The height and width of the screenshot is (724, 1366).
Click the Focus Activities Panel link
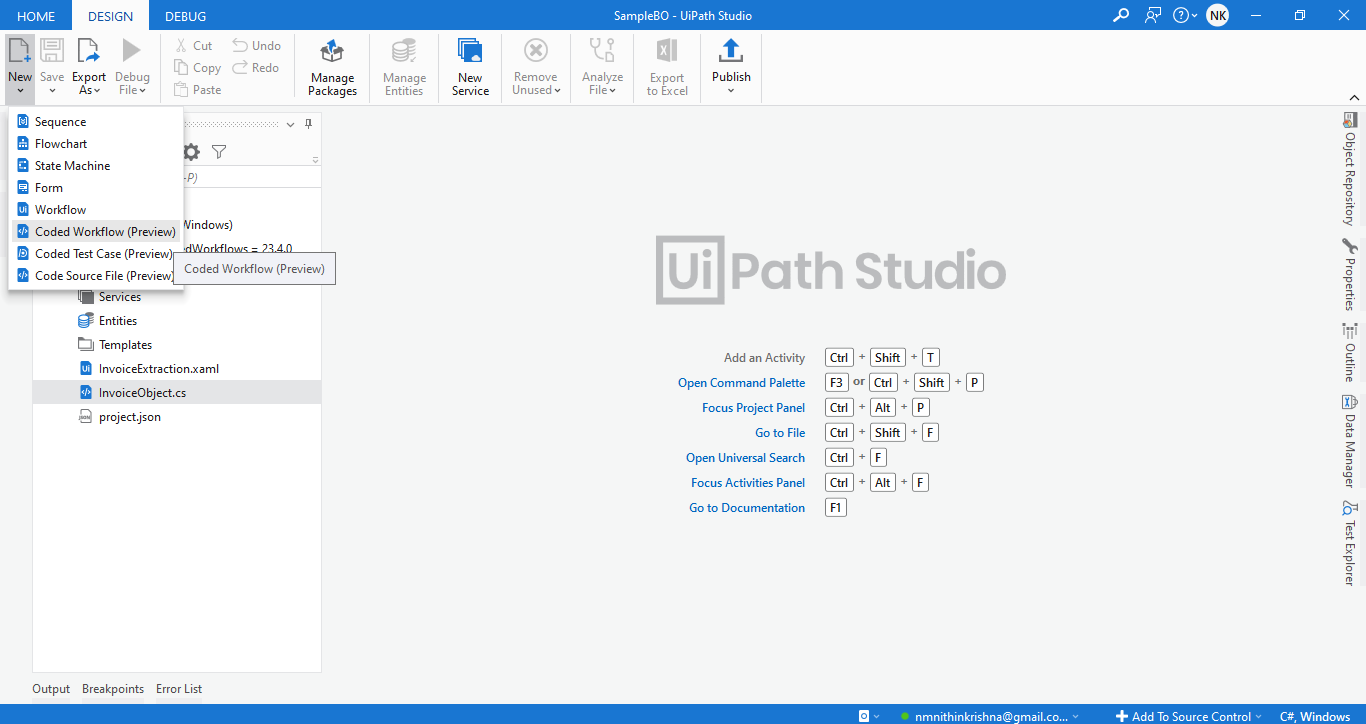[x=748, y=483]
